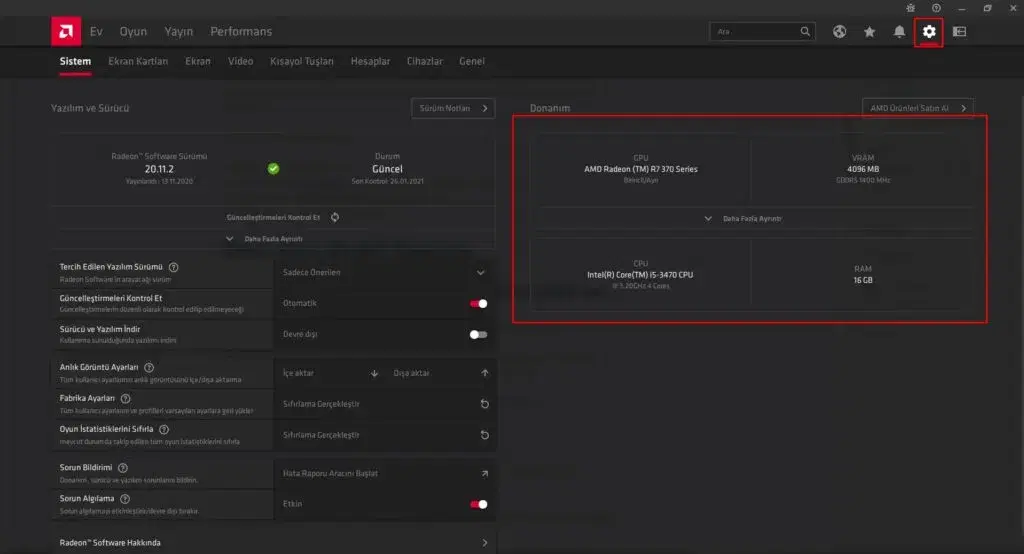
Task: Click Sıfırlama Gerçekleştir for Oyun İstatistiklerini Sıfırla
Action: point(321,435)
